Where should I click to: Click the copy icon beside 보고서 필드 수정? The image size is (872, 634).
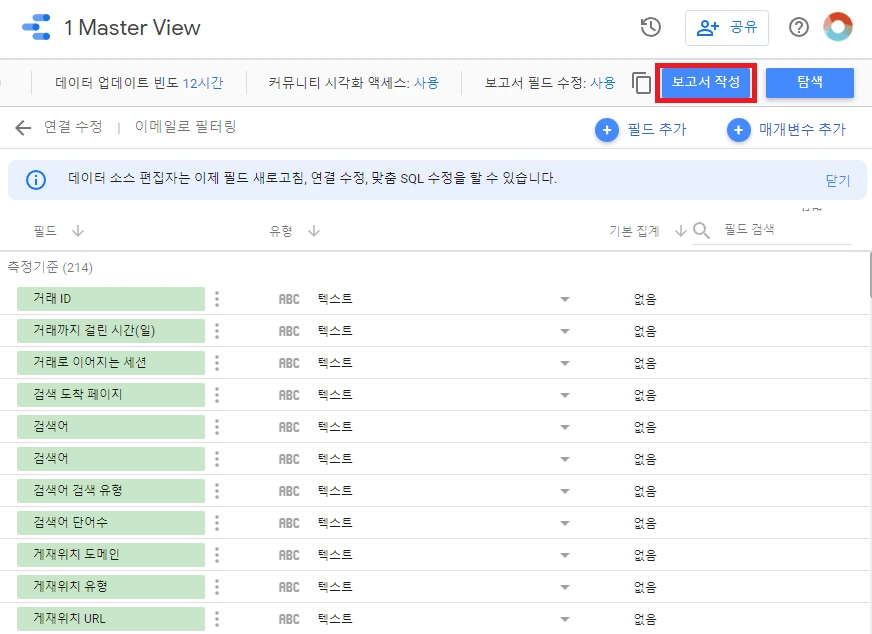640,84
